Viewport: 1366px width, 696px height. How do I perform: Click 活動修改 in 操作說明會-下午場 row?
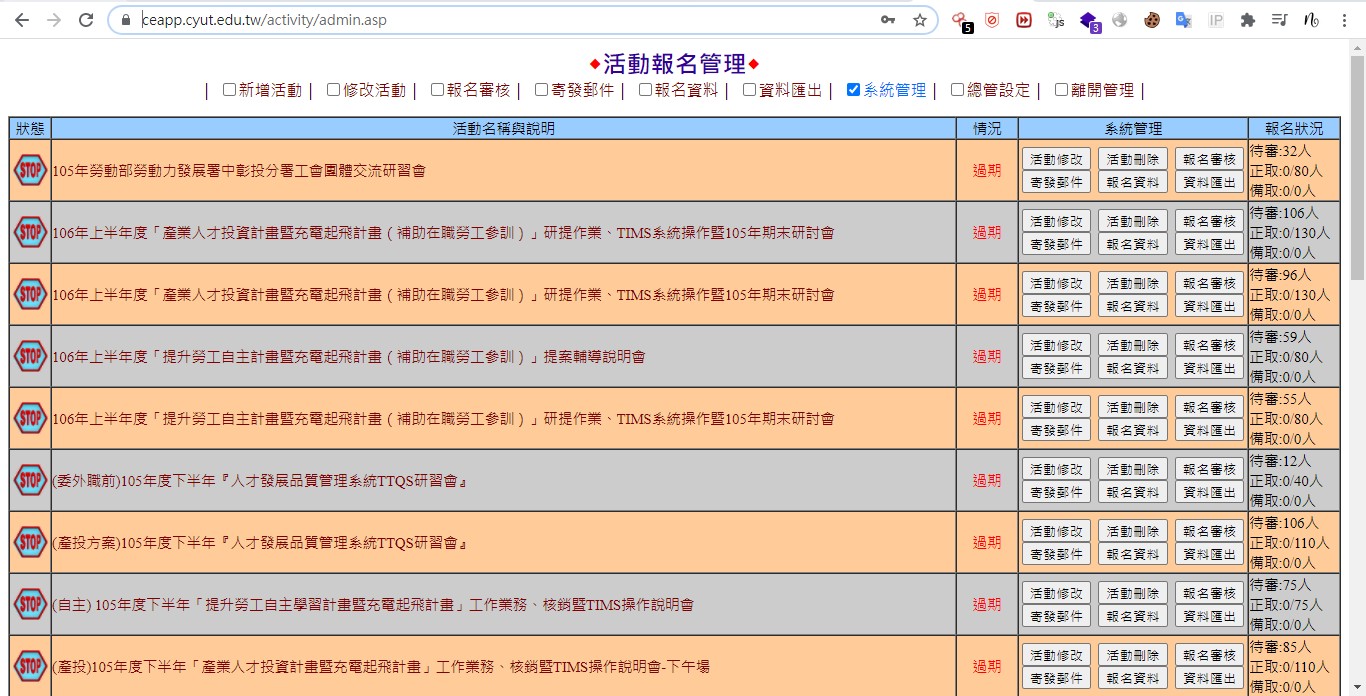[x=1056, y=655]
